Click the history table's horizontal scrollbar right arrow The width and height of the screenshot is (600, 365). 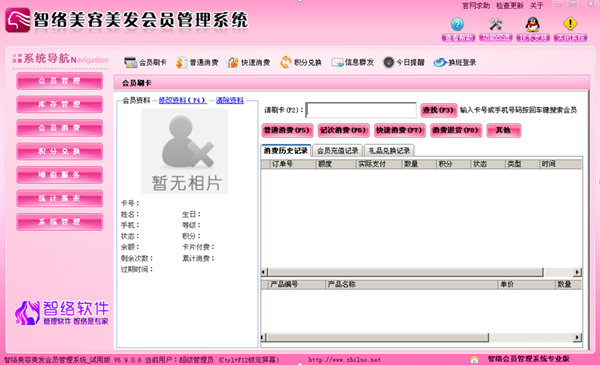[x=577, y=272]
